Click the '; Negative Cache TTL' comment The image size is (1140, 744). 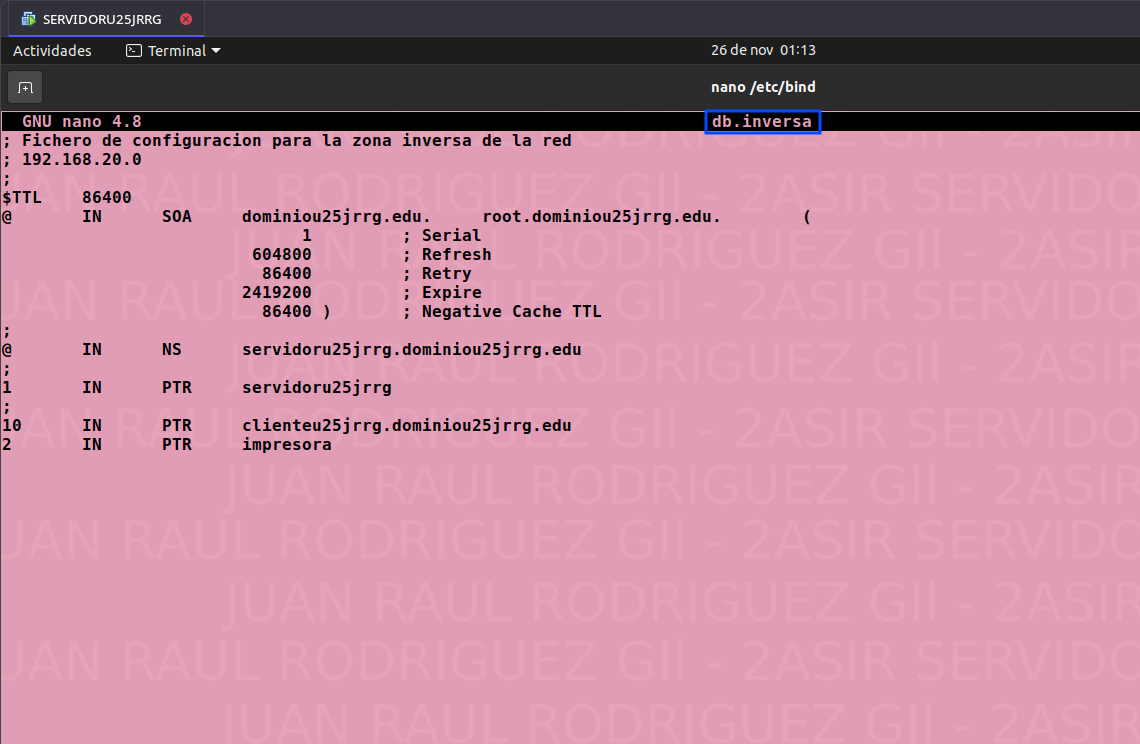[x=502, y=311]
